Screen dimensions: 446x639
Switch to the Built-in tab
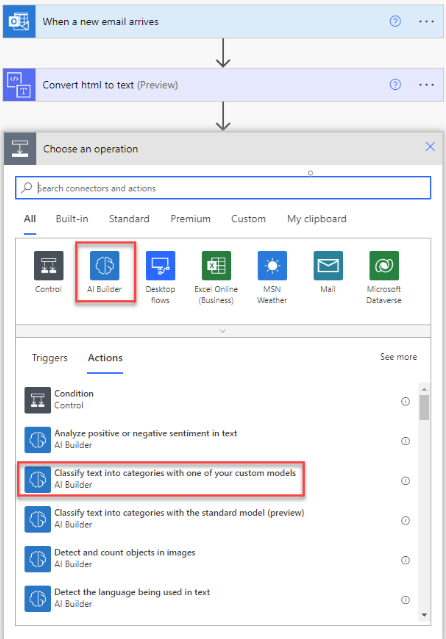tap(72, 219)
